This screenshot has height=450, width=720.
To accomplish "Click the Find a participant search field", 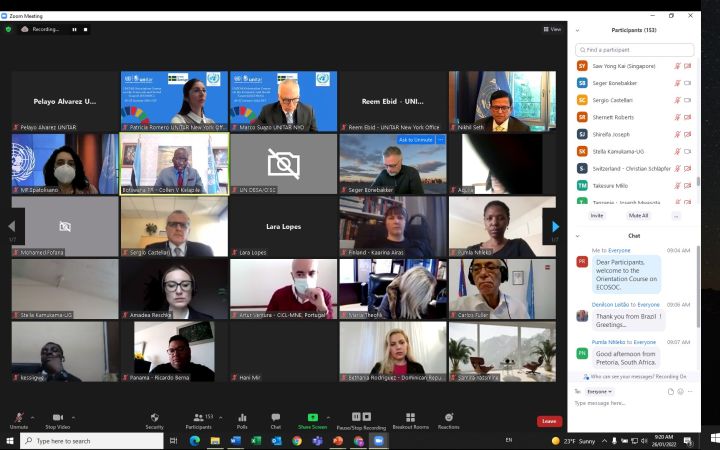I will point(636,49).
